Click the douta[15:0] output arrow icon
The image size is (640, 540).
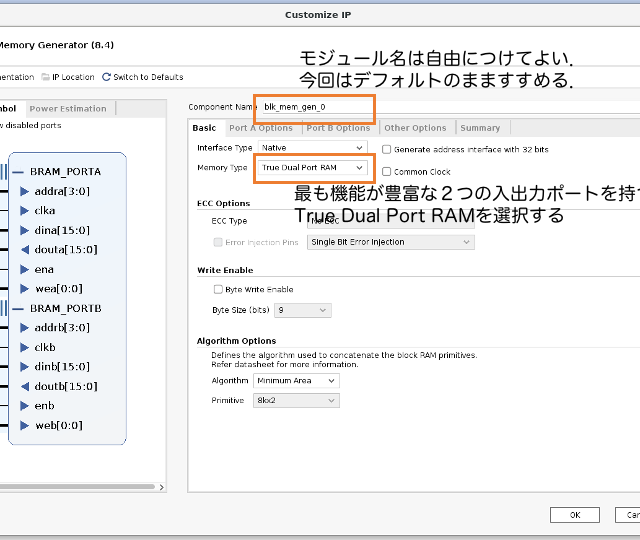pos(24,249)
